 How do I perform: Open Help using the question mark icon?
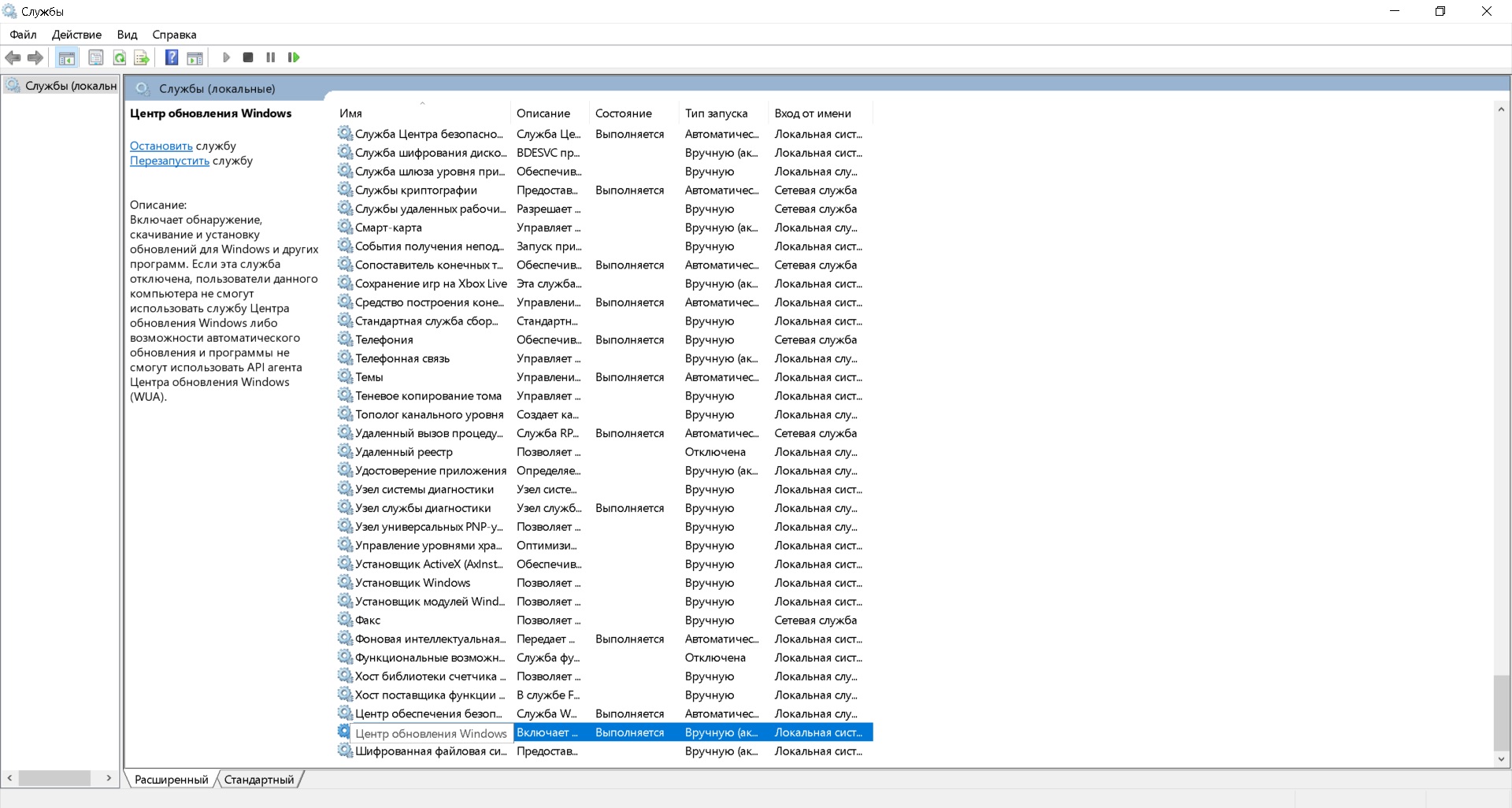[172, 57]
